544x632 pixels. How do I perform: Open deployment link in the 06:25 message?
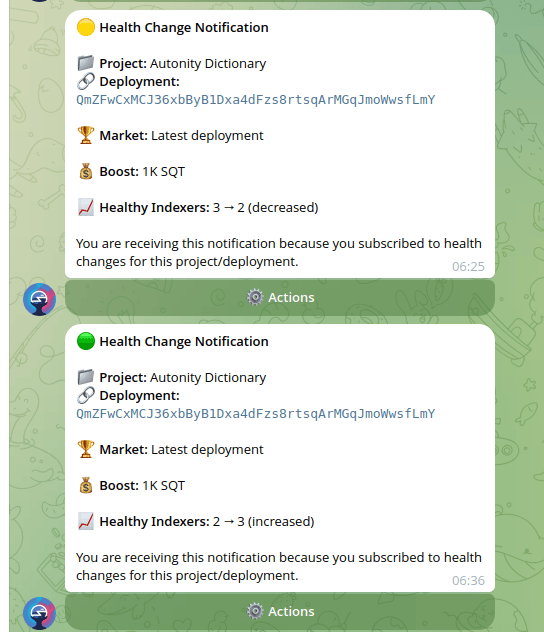click(x=255, y=100)
